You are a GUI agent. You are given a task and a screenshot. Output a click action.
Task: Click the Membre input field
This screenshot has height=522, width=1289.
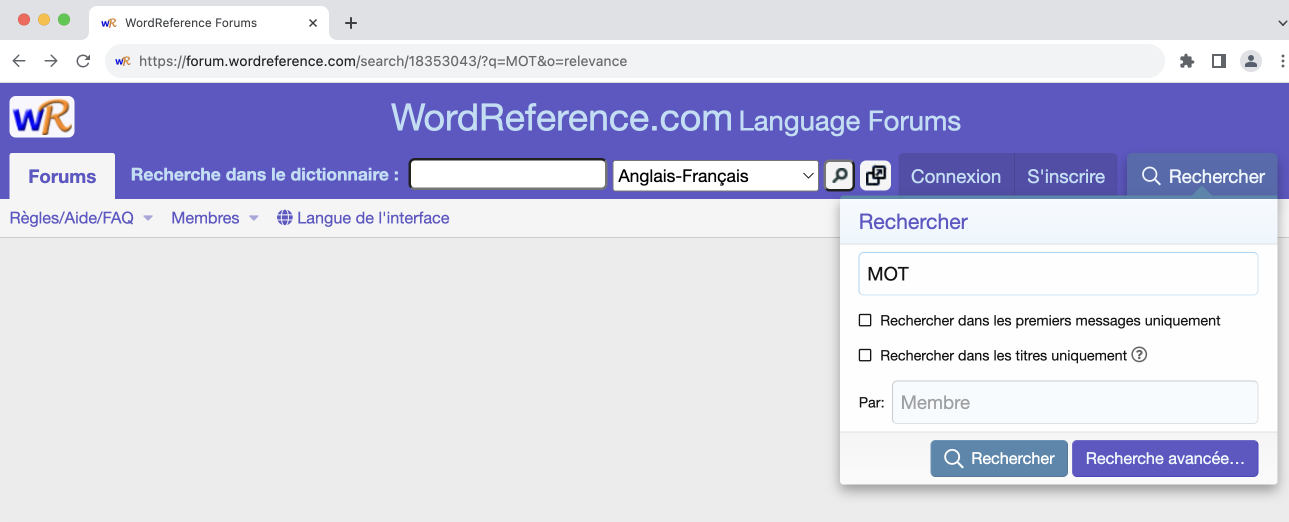1074,403
